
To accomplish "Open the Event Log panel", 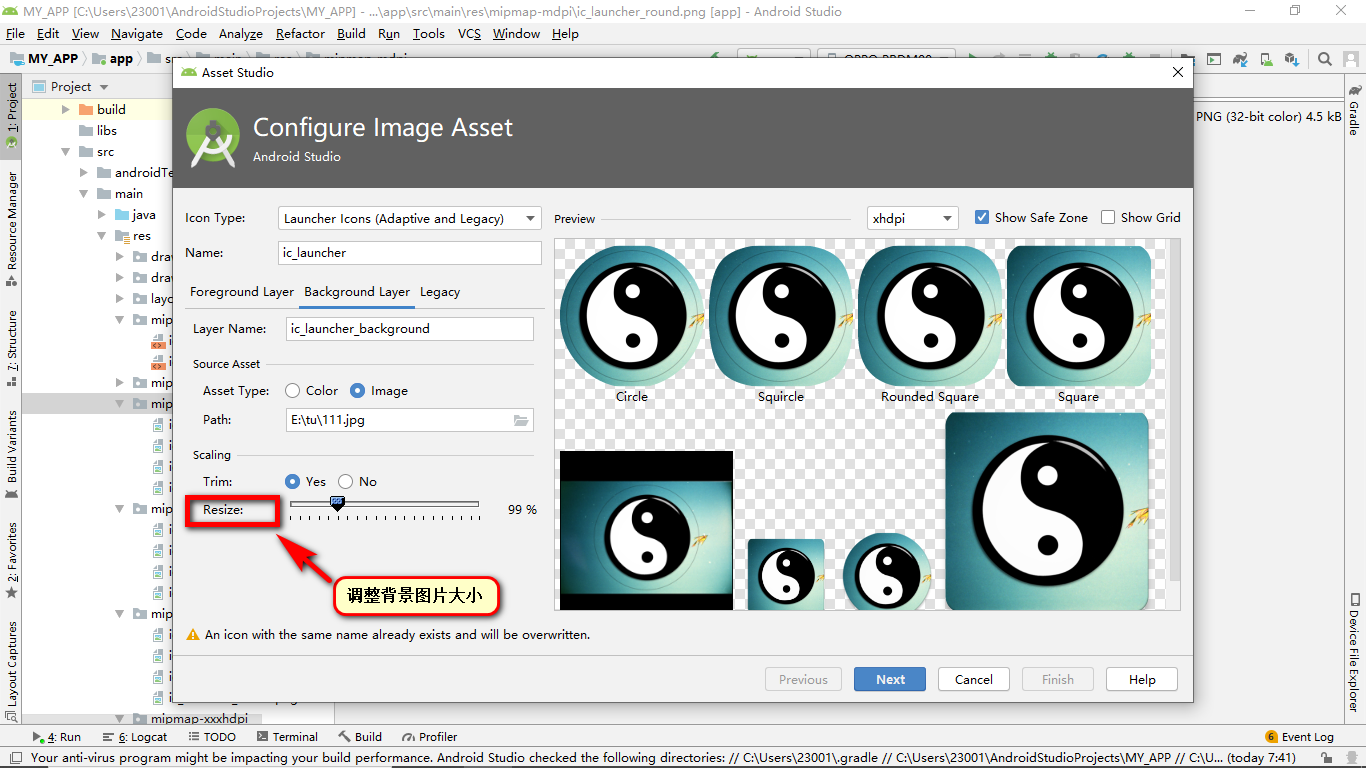I will coord(1299,737).
